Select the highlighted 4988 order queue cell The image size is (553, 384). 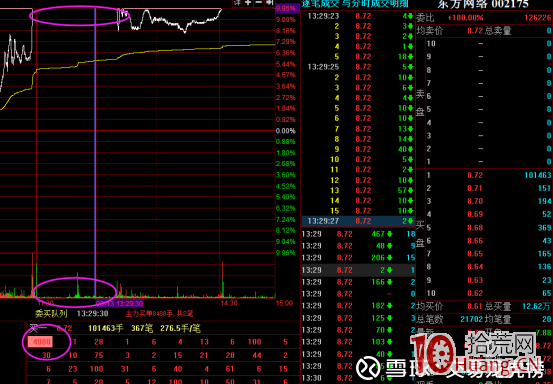41,341
